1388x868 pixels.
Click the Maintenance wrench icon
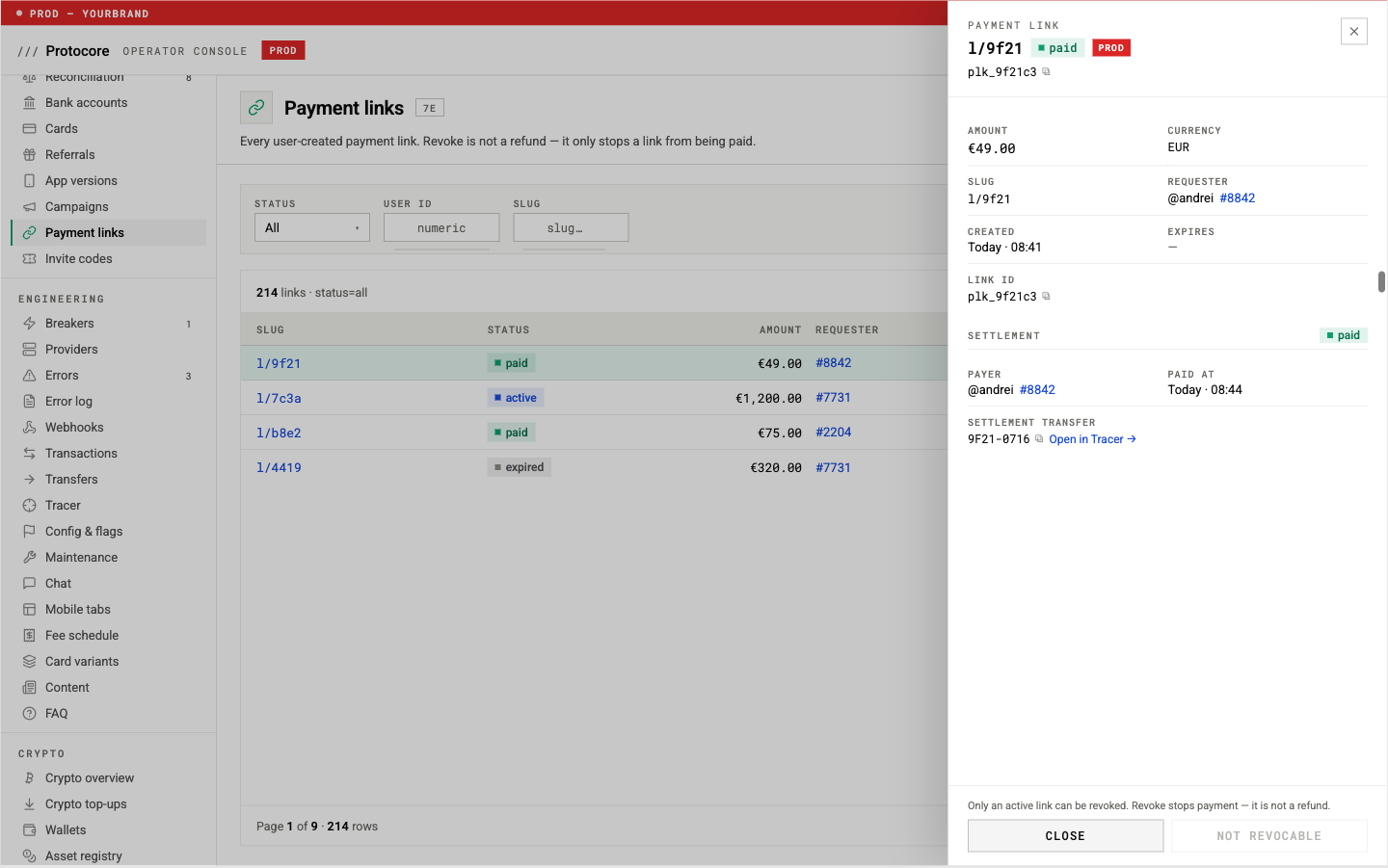pos(29,558)
